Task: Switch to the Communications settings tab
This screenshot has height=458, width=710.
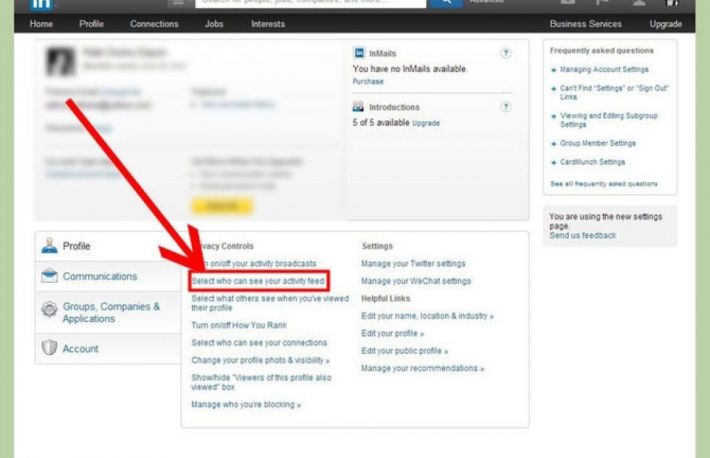Action: [100, 276]
